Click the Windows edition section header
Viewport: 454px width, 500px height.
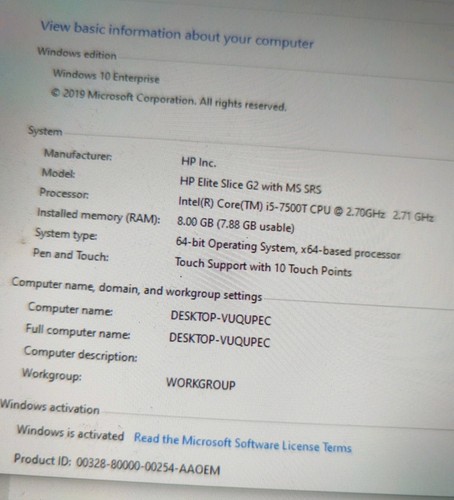pos(77,53)
